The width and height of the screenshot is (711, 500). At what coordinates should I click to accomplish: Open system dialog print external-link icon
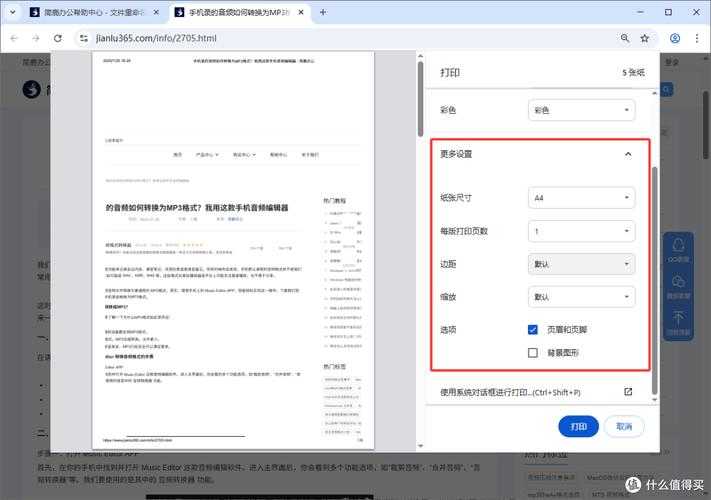pyautogui.click(x=628, y=392)
